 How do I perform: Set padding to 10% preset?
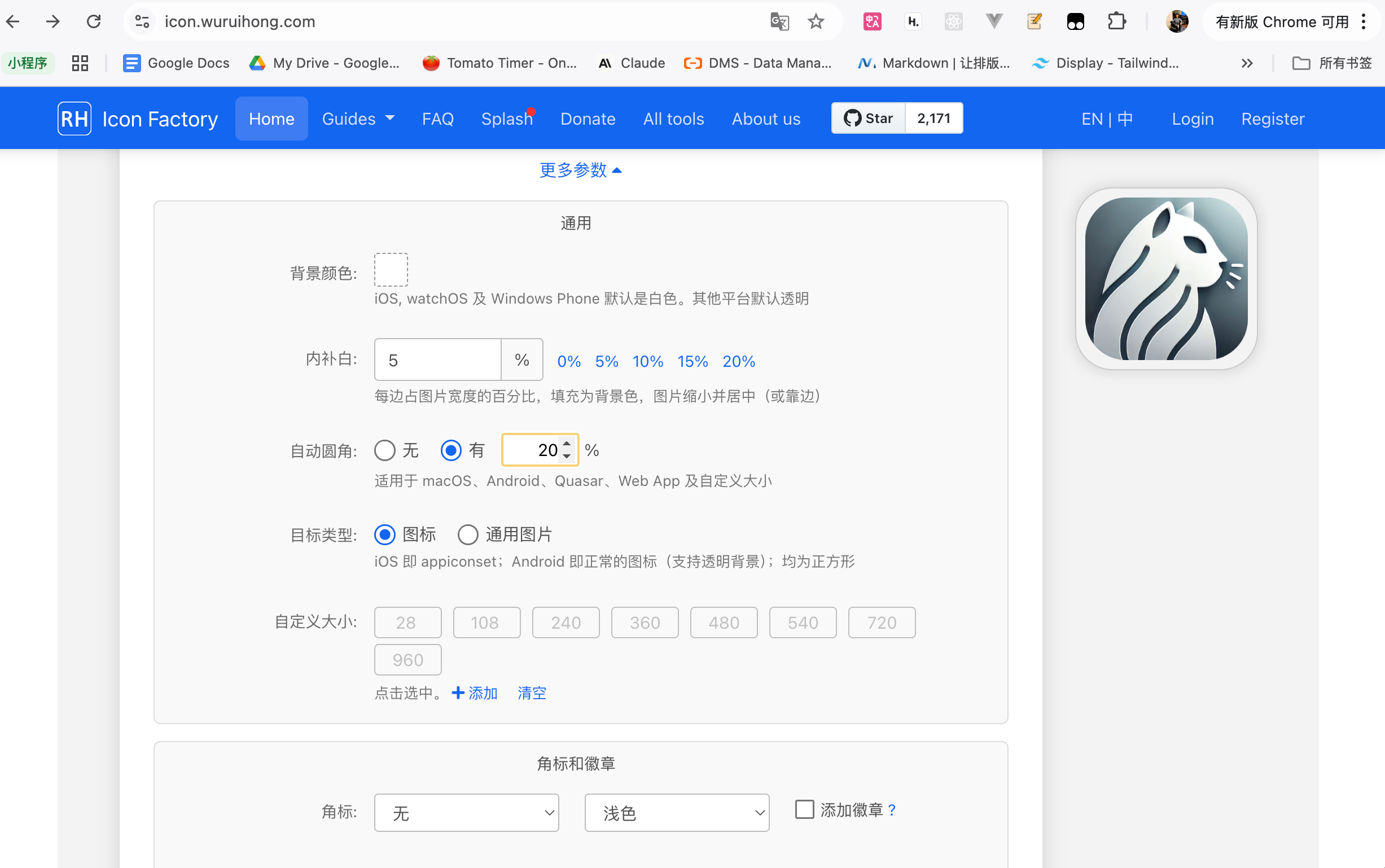coord(647,361)
